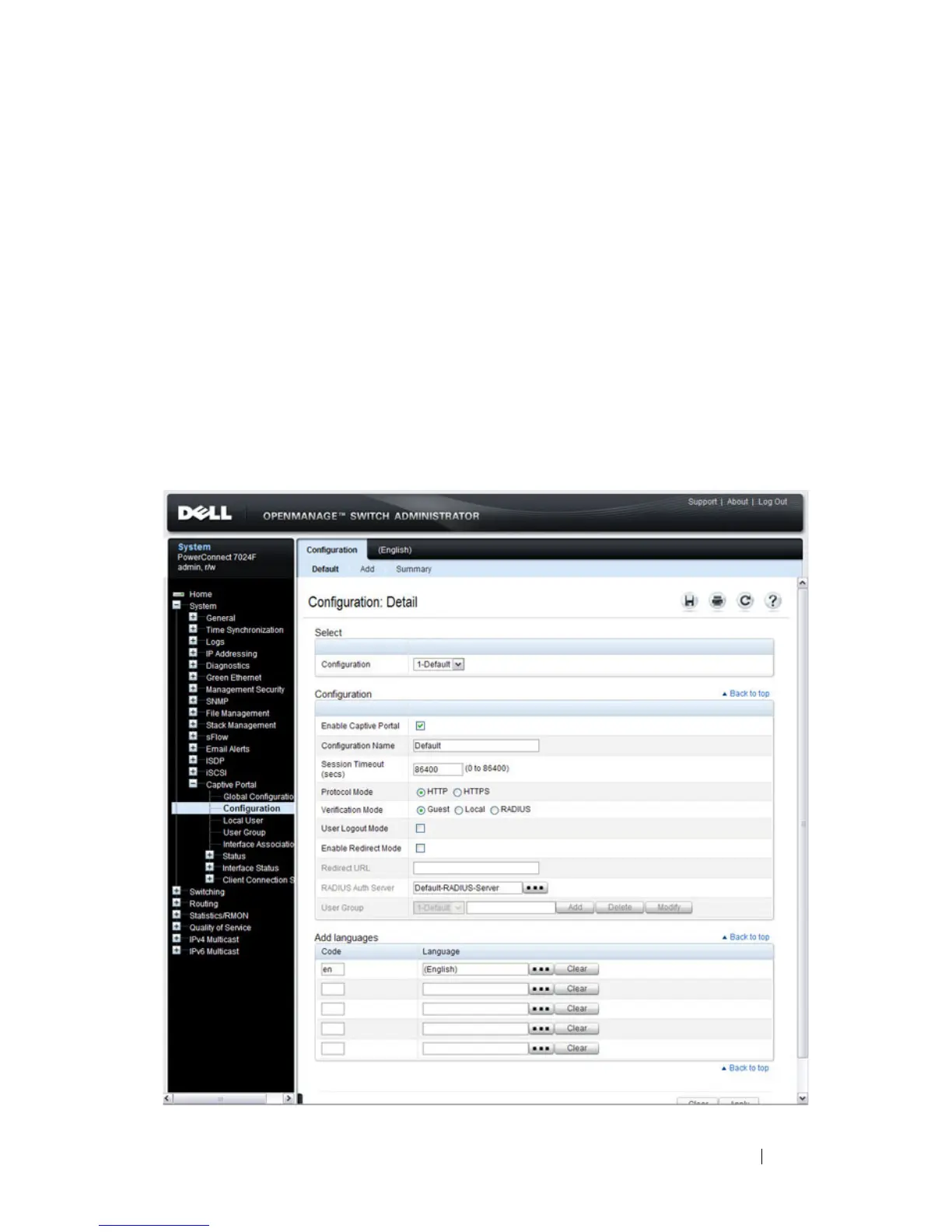Click the vertical scrollbar down arrow
The height and width of the screenshot is (1232, 952).
coord(803,1098)
